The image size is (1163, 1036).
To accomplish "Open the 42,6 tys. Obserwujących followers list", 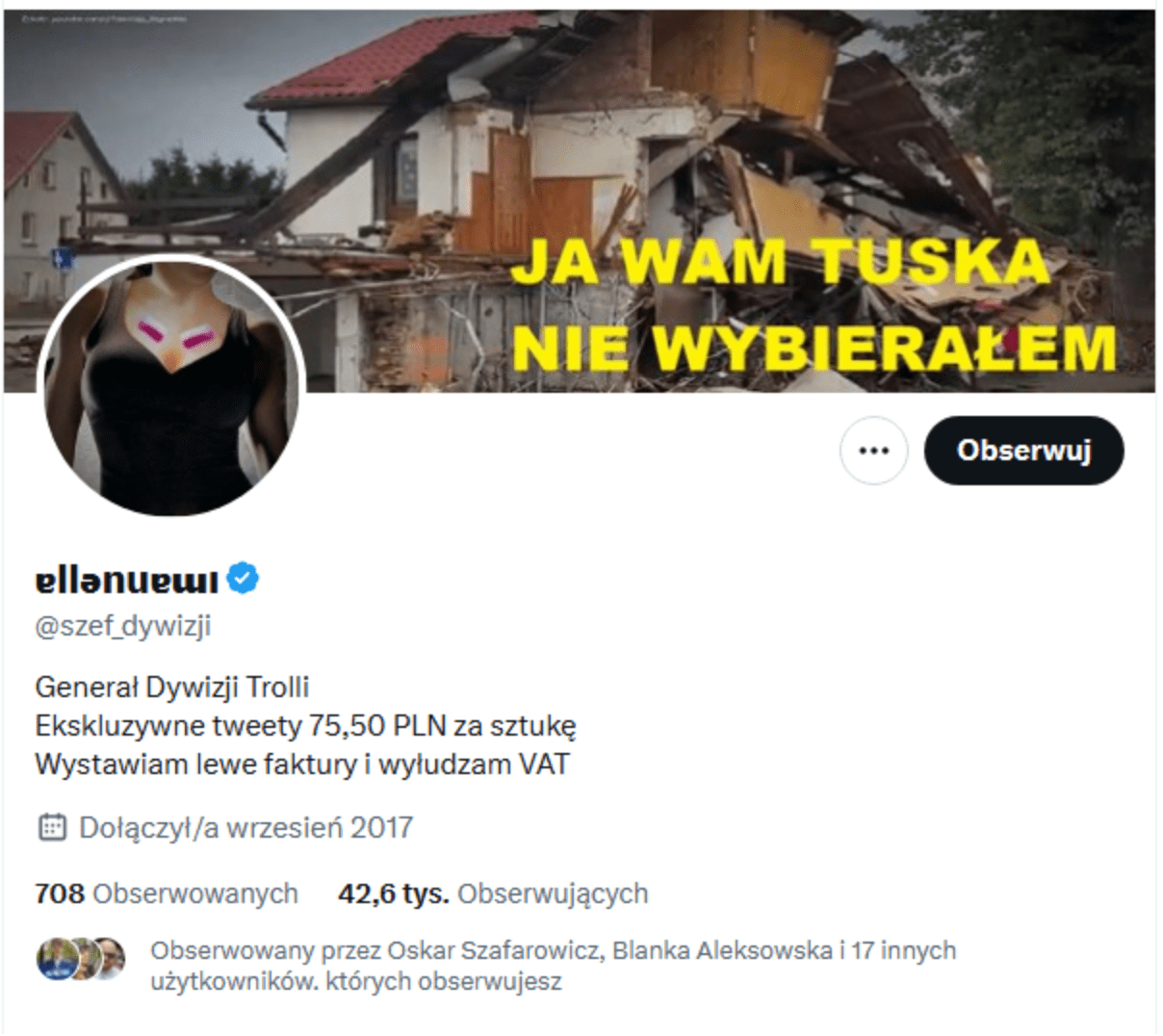I will [493, 894].
